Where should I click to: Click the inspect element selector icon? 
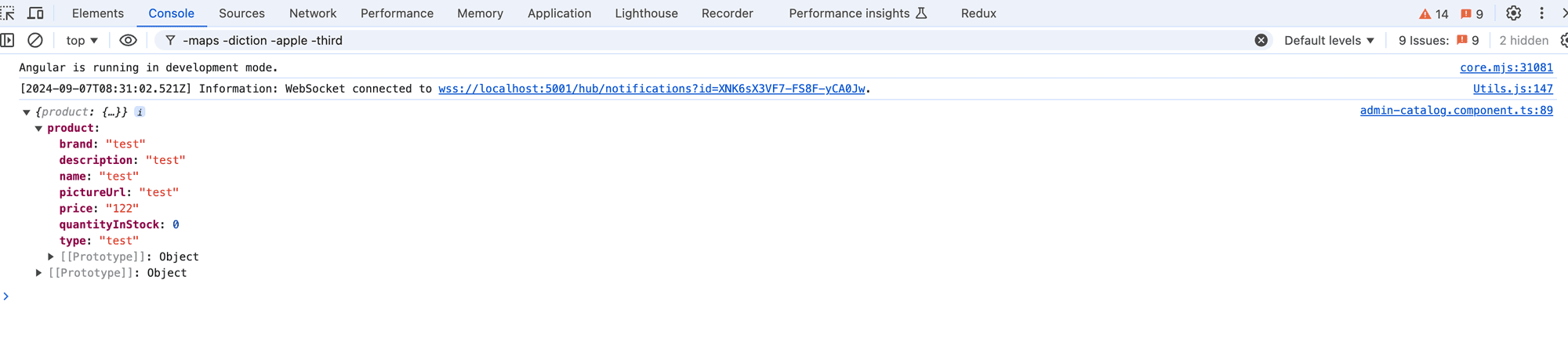pyautogui.click(x=9, y=13)
